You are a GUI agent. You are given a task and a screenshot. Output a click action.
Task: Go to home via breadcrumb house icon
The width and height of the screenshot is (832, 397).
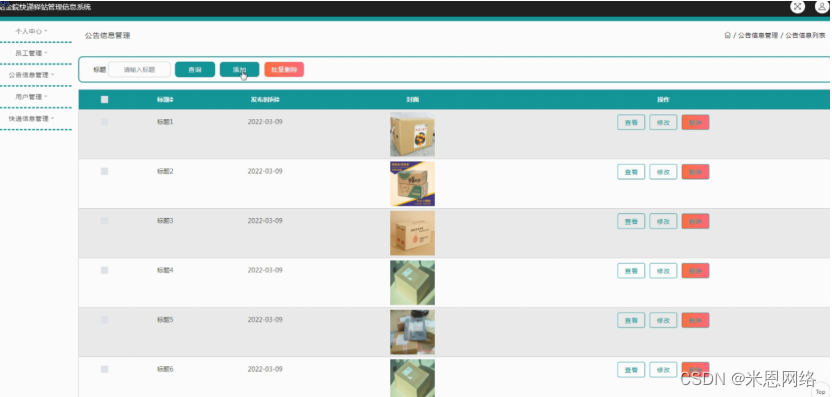tap(727, 35)
